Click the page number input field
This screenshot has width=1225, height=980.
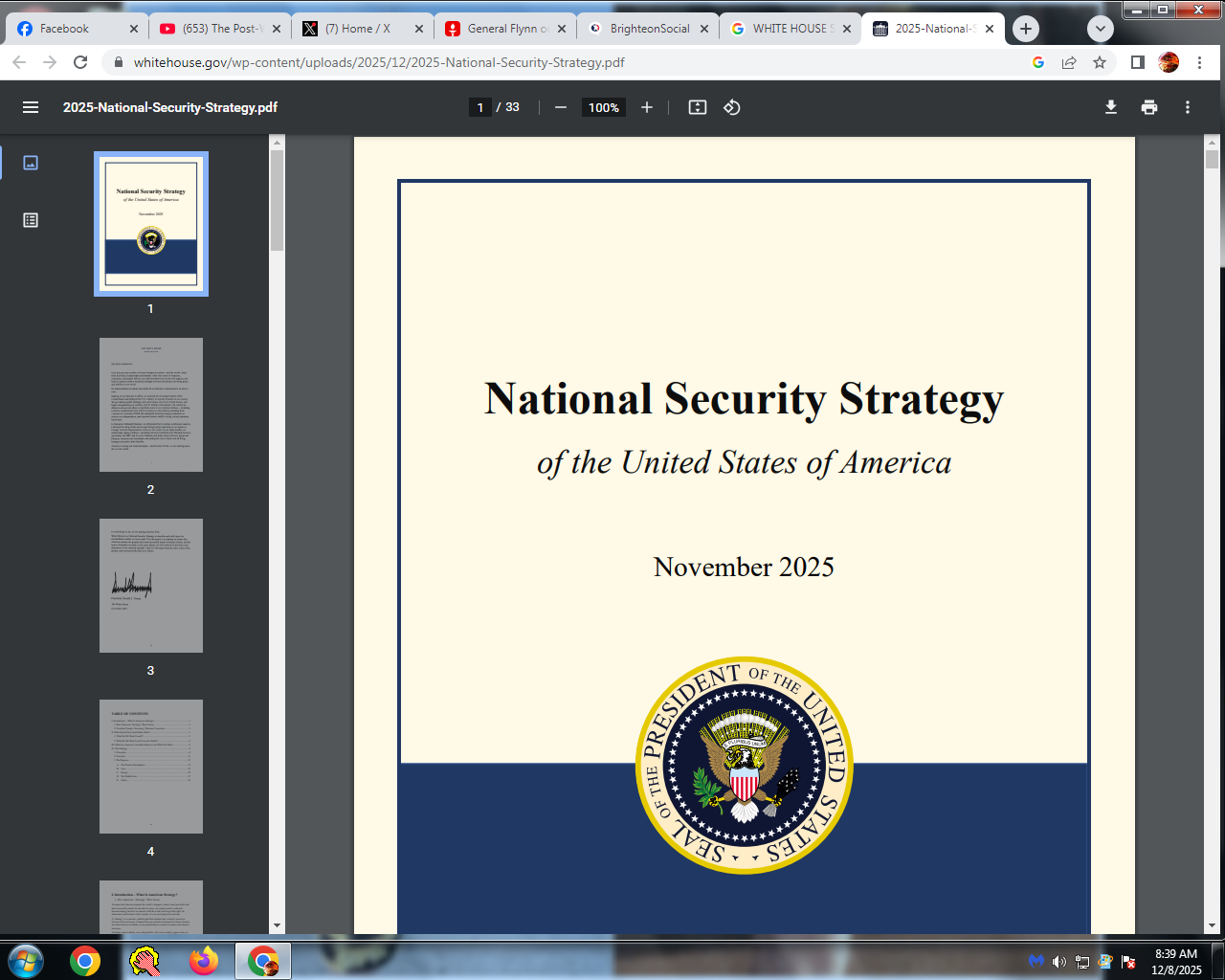pos(480,107)
